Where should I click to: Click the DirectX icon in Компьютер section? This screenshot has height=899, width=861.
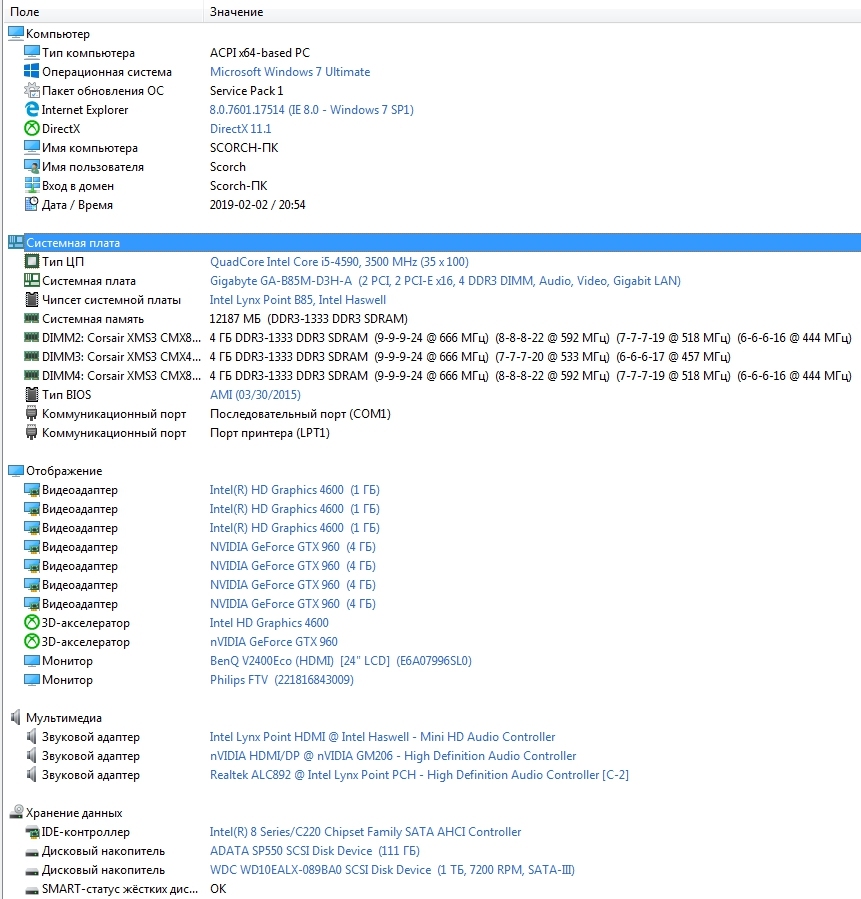(32, 128)
